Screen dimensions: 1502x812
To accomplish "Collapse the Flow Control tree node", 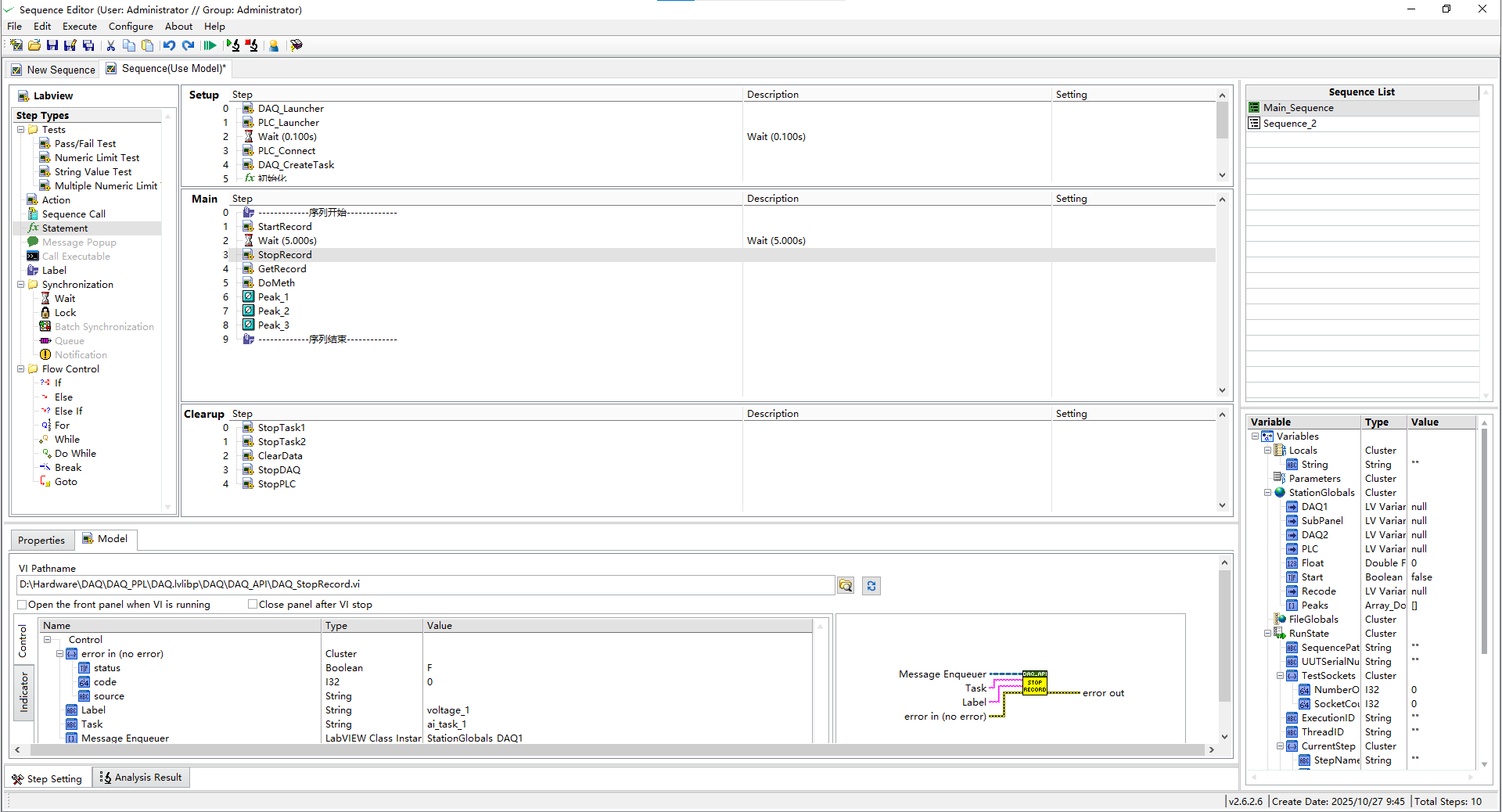I will (21, 369).
